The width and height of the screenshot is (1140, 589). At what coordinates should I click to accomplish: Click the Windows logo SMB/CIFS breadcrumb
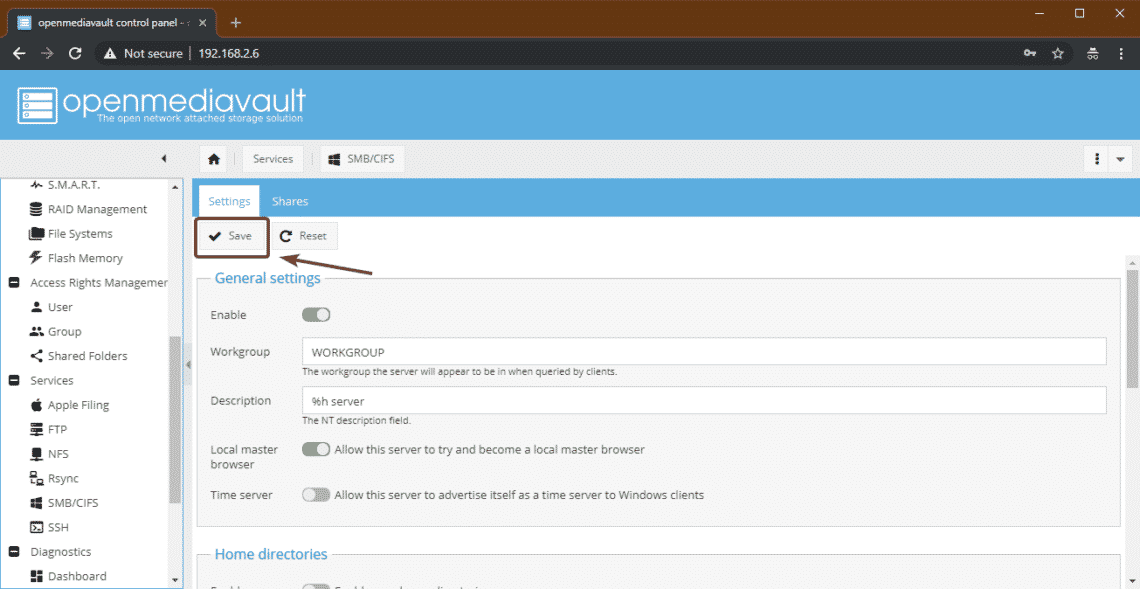pyautogui.click(x=361, y=159)
